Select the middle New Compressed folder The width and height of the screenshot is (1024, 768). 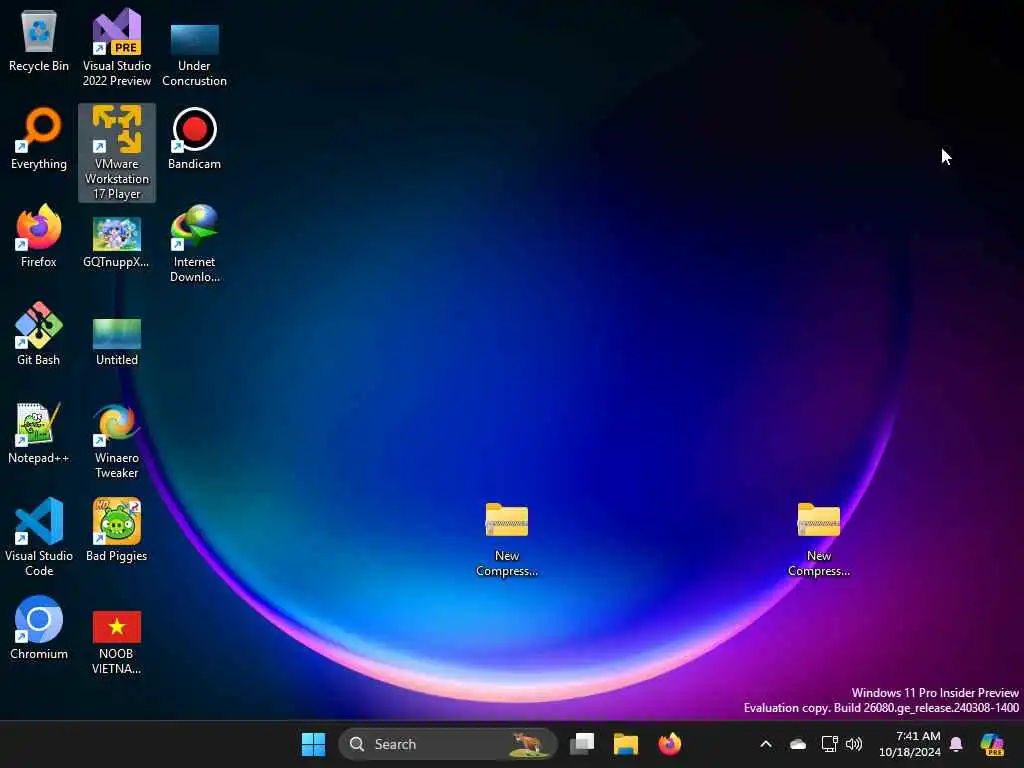tap(507, 539)
